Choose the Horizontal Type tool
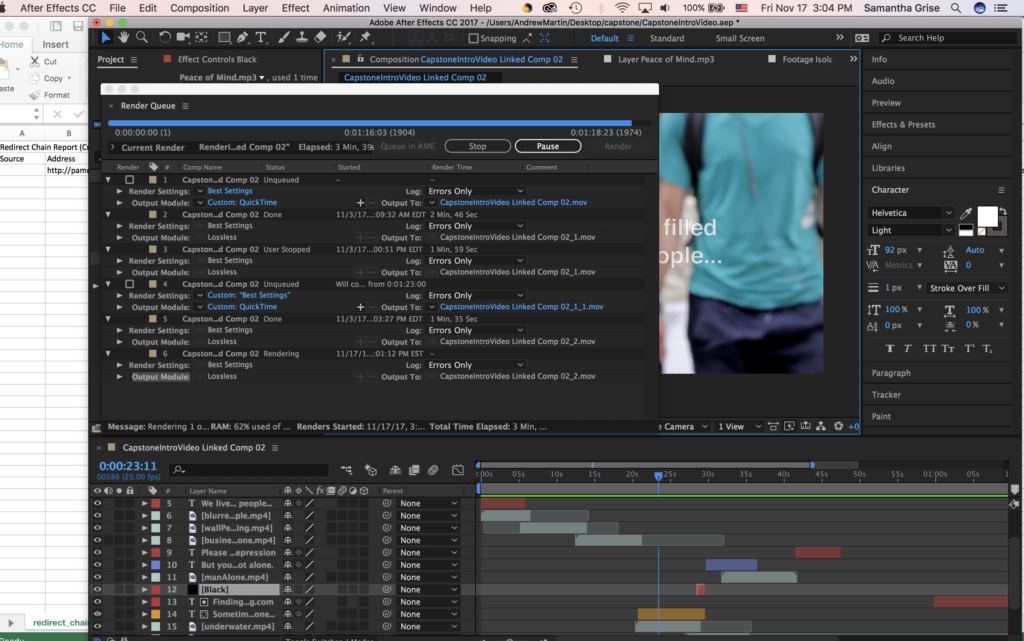 261,38
